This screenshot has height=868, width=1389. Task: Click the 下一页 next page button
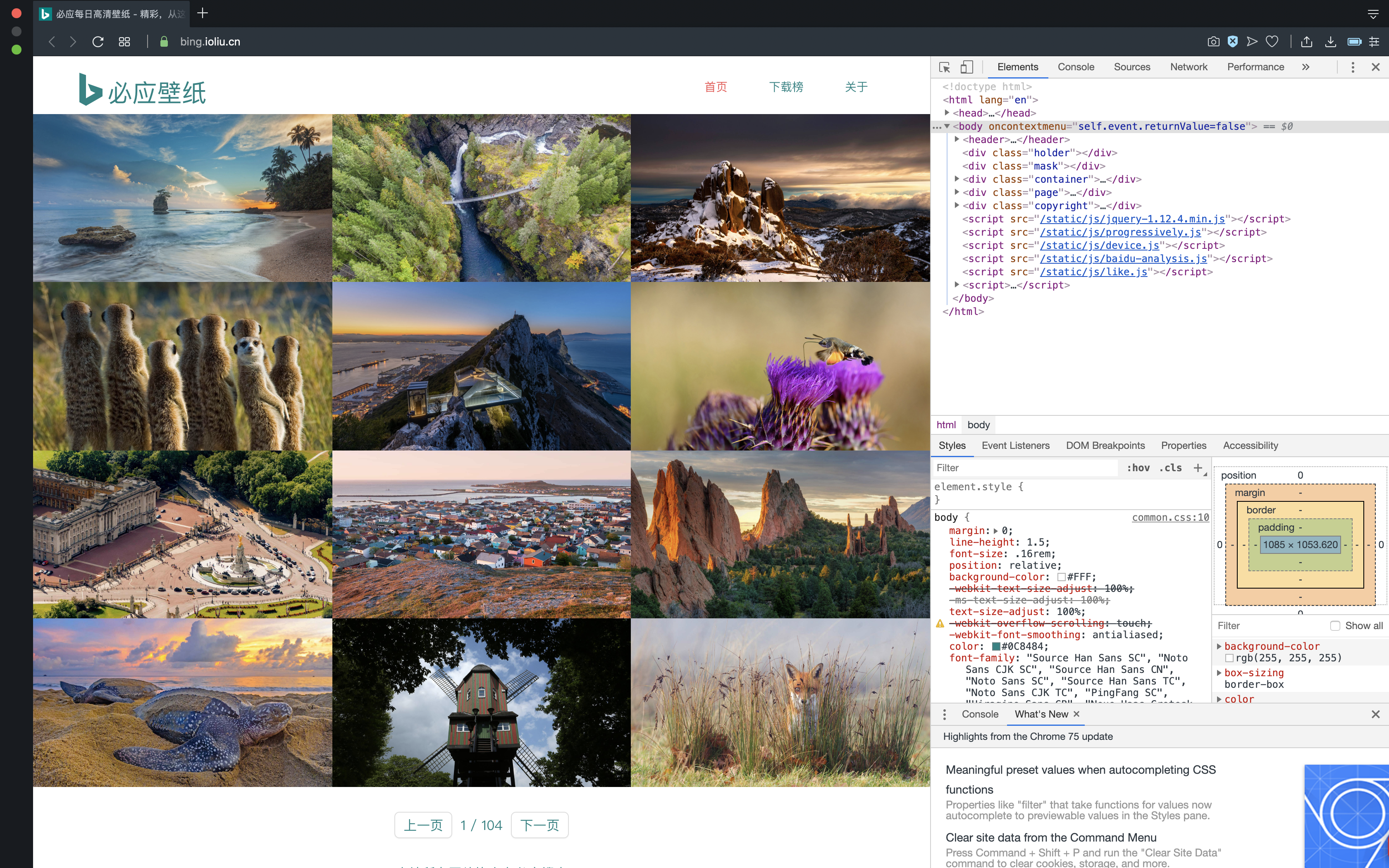540,825
